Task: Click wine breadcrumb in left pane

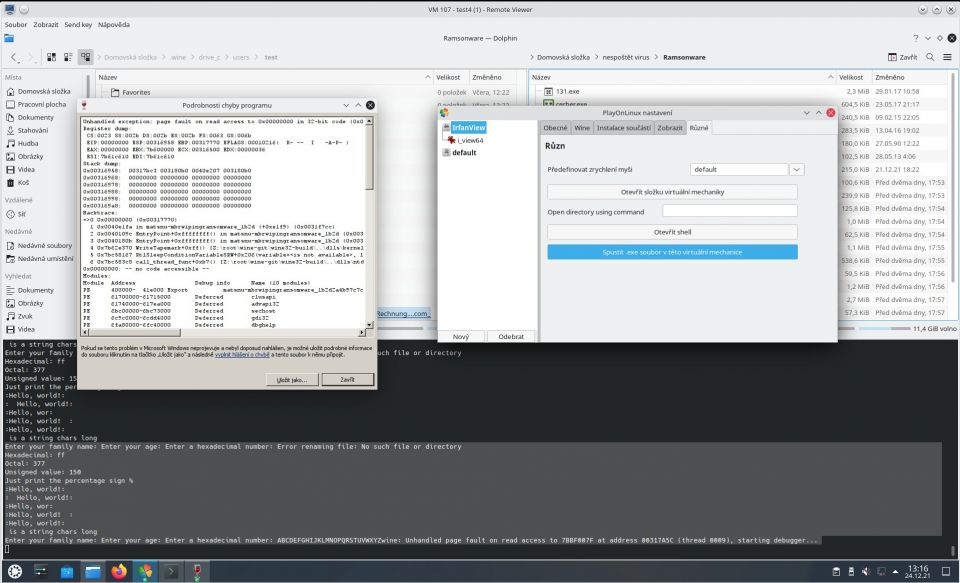Action: (178, 57)
